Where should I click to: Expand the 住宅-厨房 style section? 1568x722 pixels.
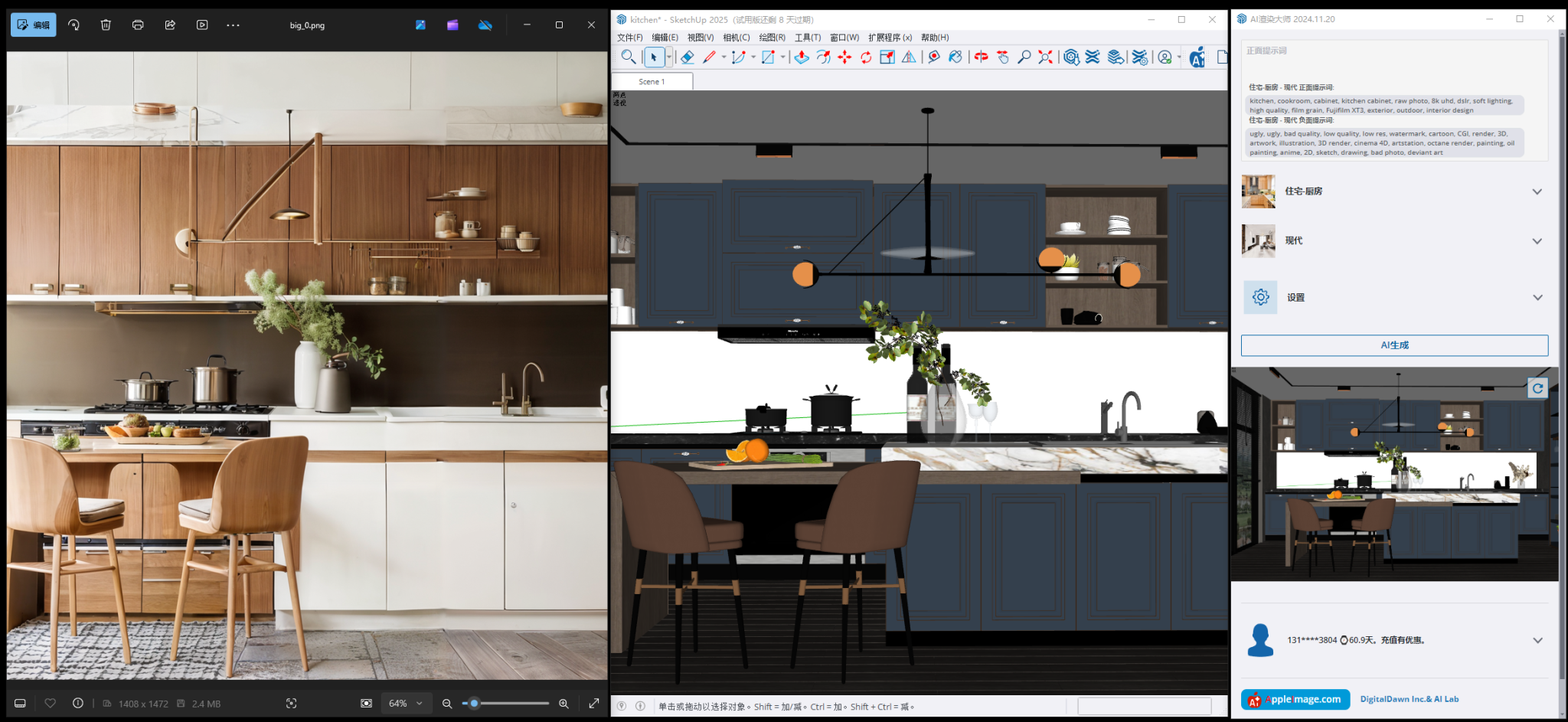[1537, 191]
